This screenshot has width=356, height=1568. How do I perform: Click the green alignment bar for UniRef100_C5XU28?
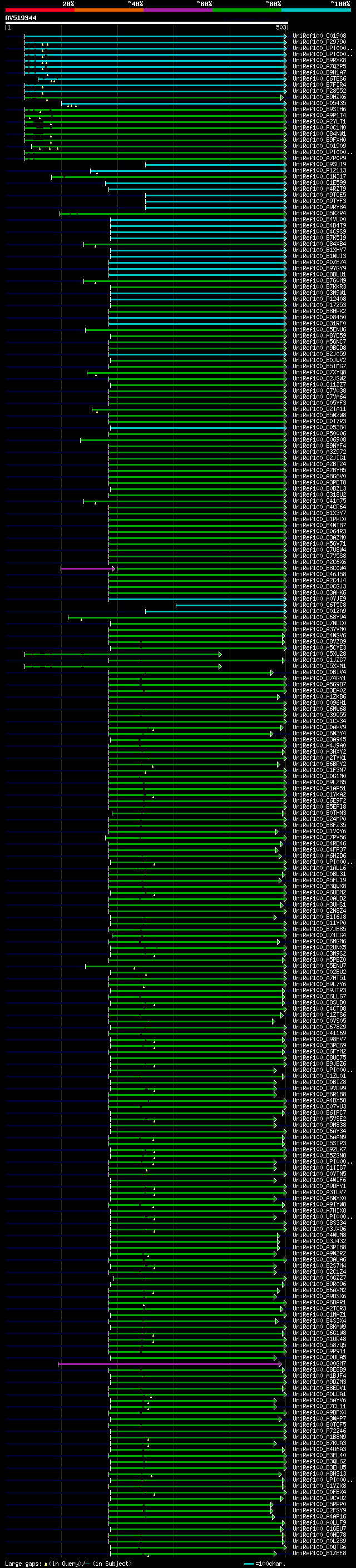[123, 654]
